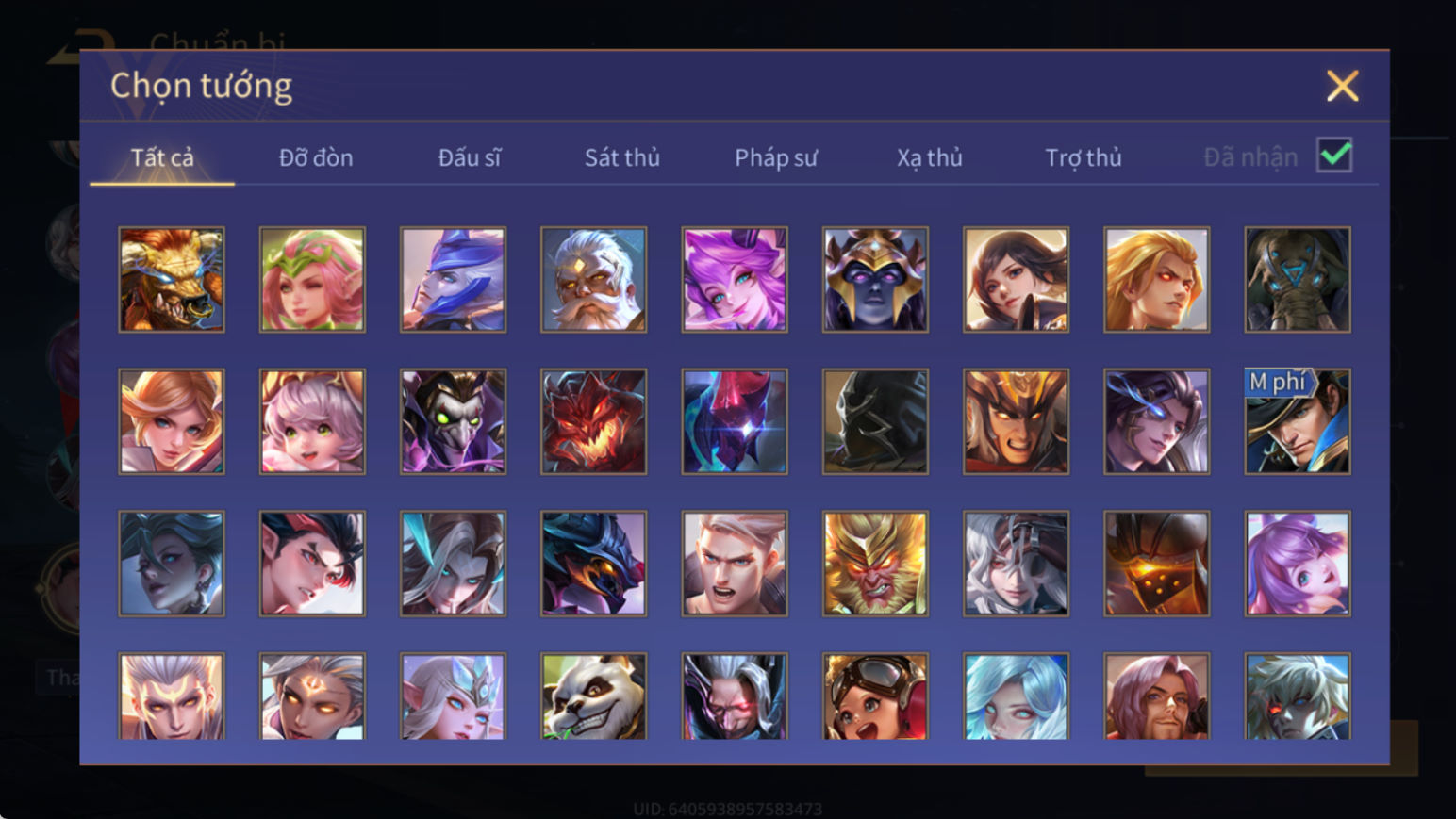1456x819 pixels.
Task: Choose the hero marked 'M phí'
Action: pos(1298,421)
